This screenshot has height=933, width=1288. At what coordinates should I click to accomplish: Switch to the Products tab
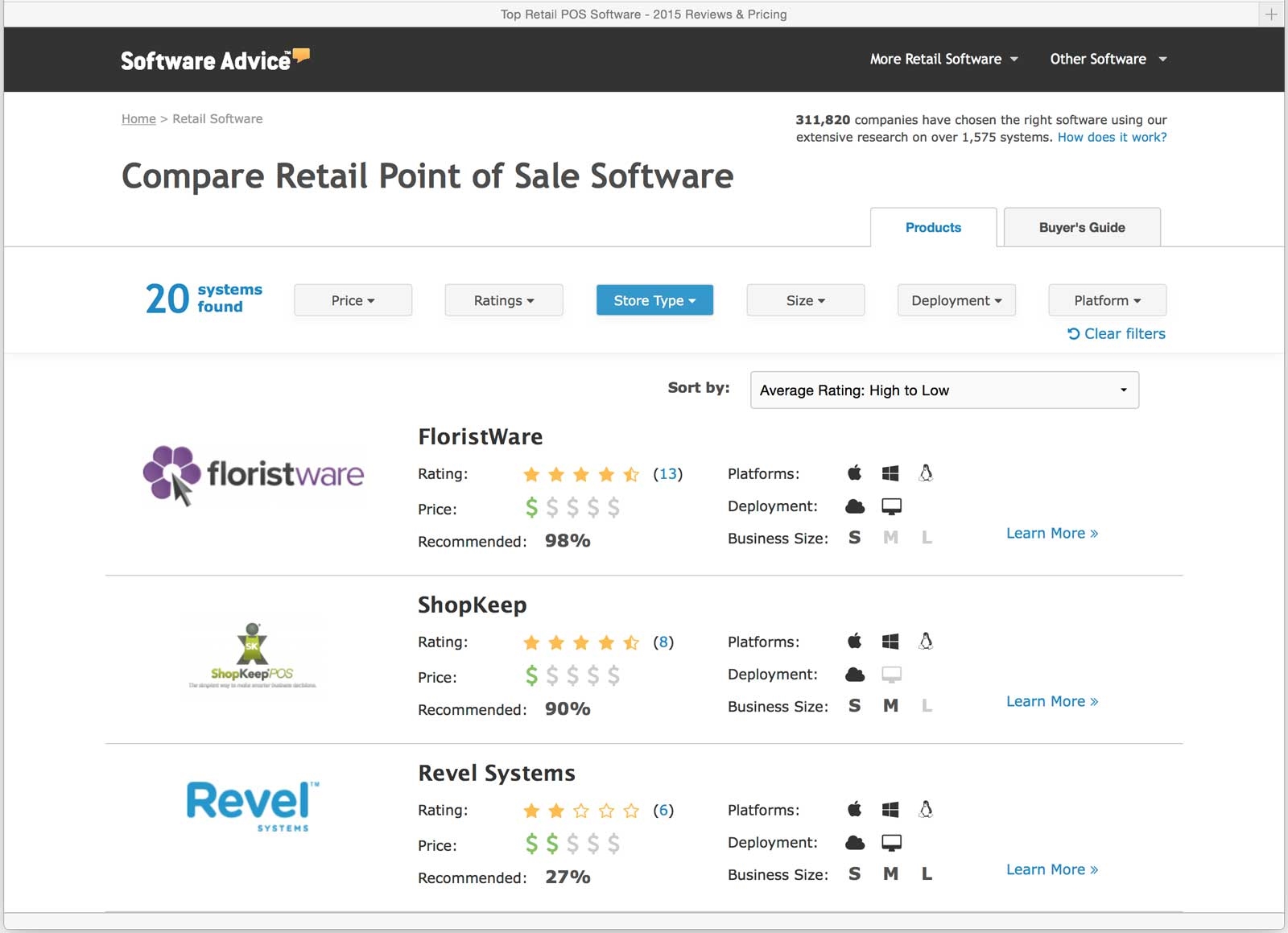point(933,227)
